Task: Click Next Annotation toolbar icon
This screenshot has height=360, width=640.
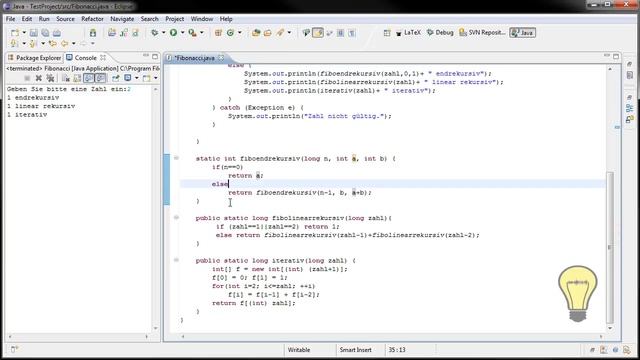Action: coord(15,43)
